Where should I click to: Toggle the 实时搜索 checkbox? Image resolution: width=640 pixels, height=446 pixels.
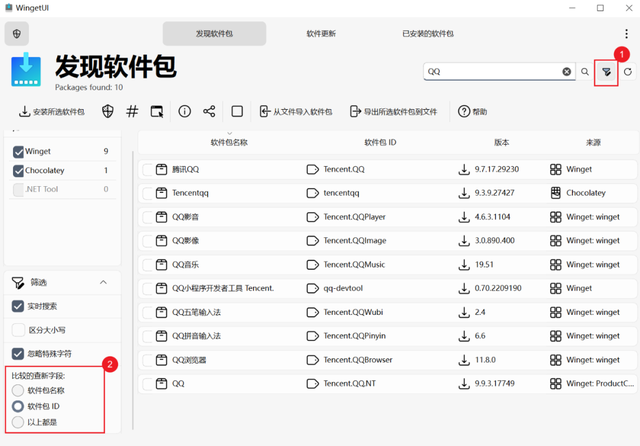18,306
